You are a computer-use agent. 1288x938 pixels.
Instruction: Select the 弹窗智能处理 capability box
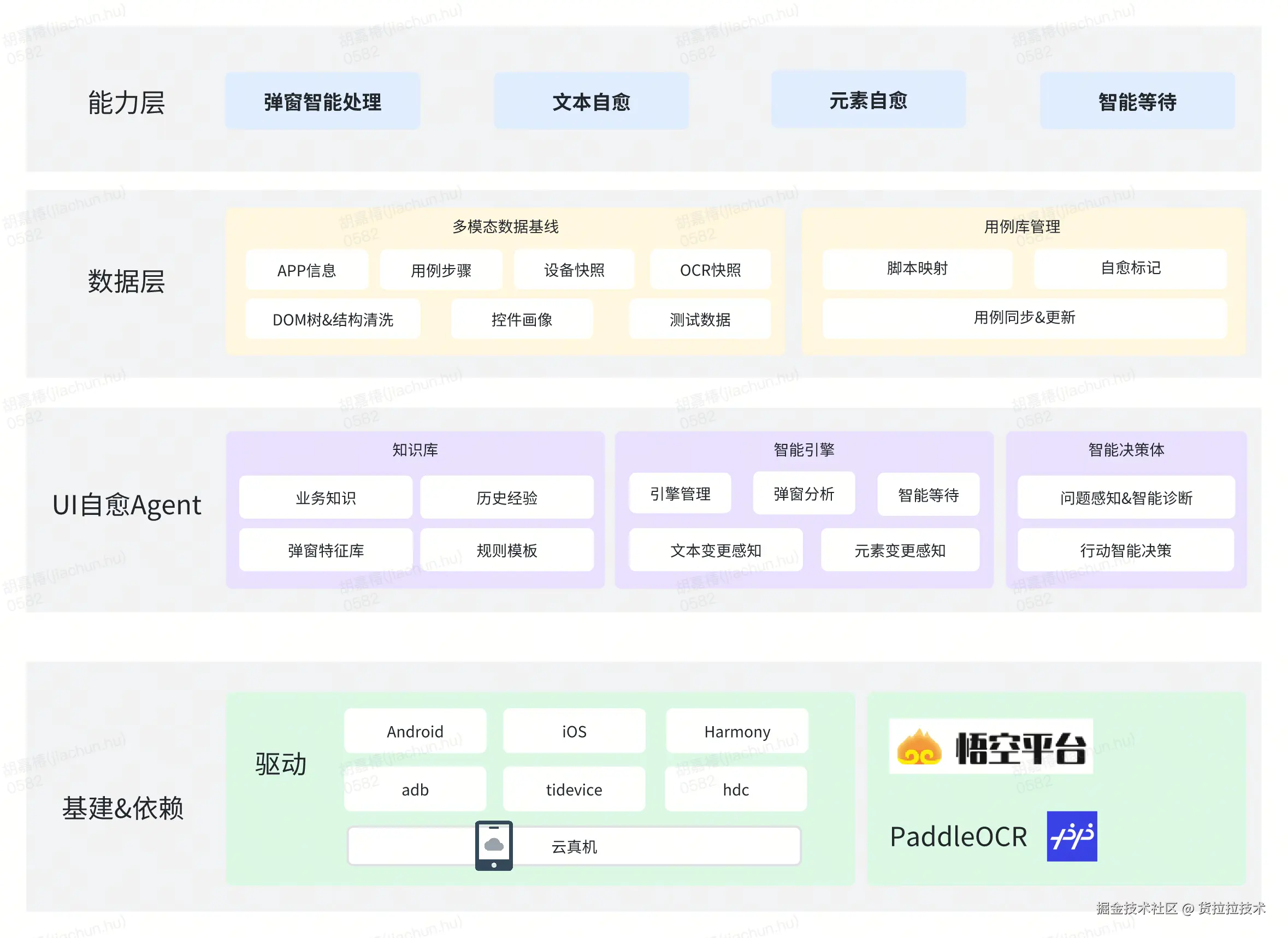coord(323,102)
